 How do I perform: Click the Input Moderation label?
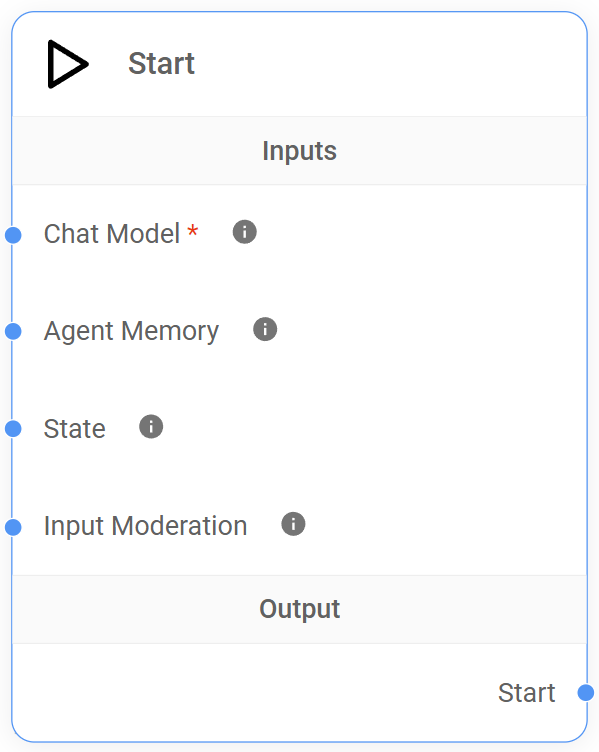click(145, 526)
